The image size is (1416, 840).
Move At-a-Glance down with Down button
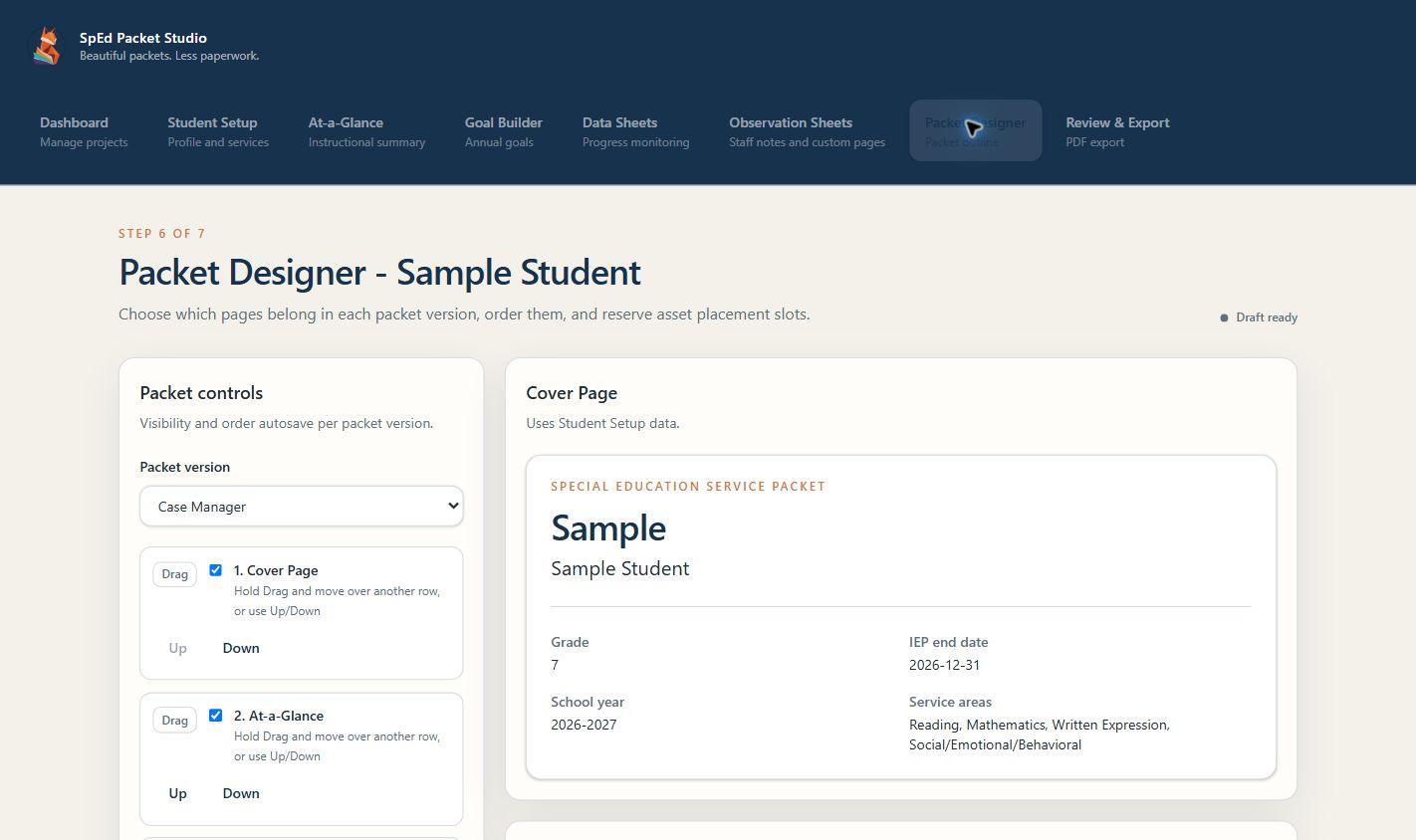tap(241, 793)
